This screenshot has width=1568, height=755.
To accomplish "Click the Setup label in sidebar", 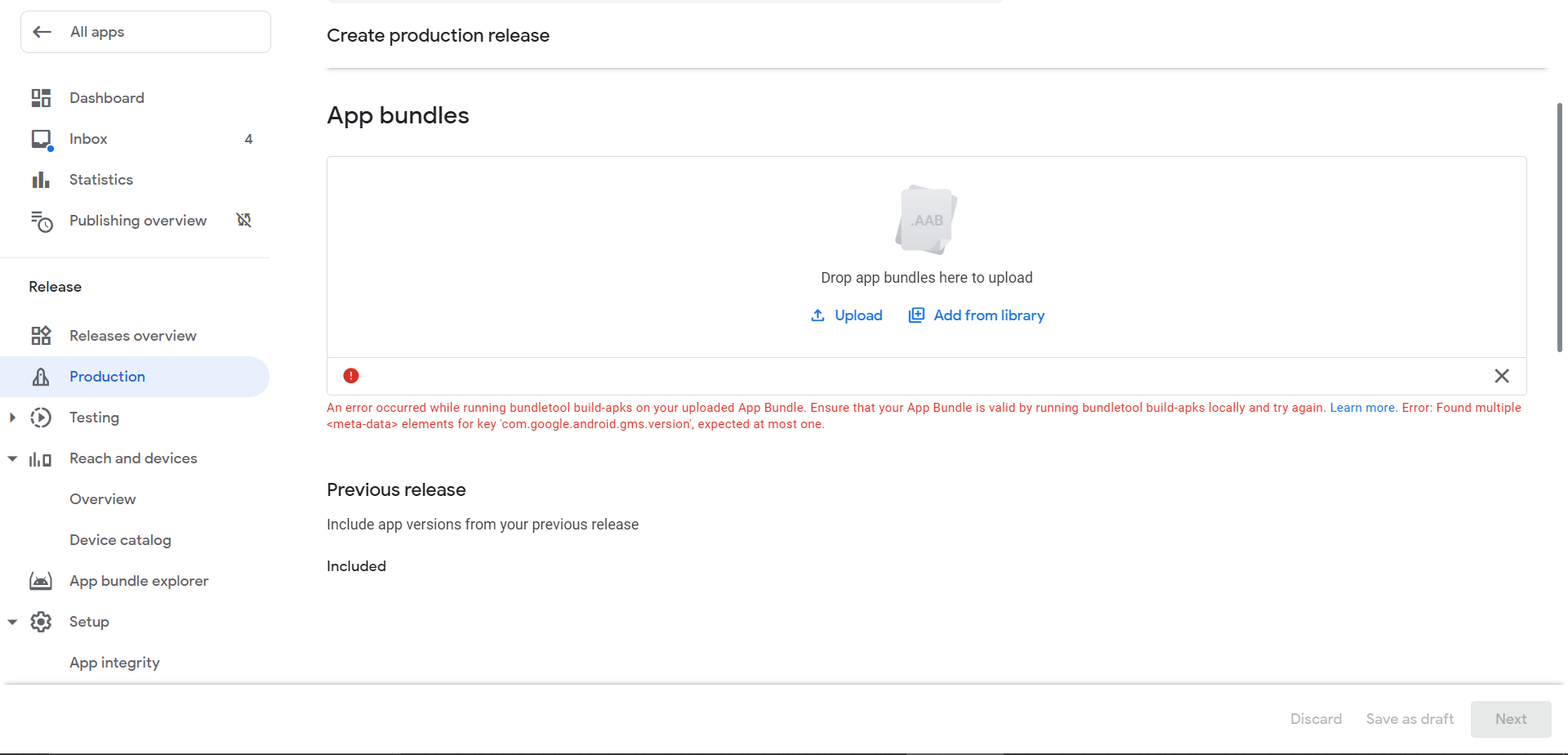I will coord(89,622).
